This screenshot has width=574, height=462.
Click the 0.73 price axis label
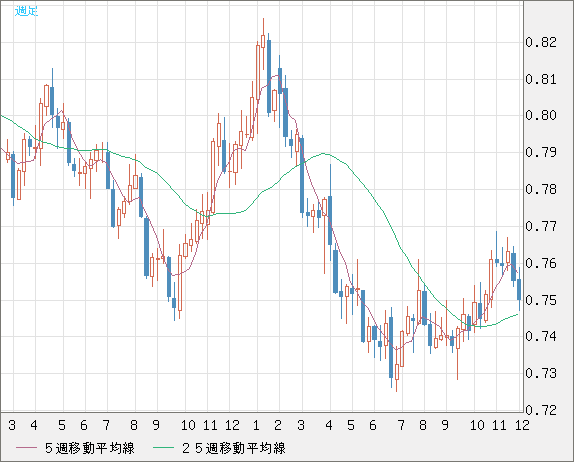[541, 373]
